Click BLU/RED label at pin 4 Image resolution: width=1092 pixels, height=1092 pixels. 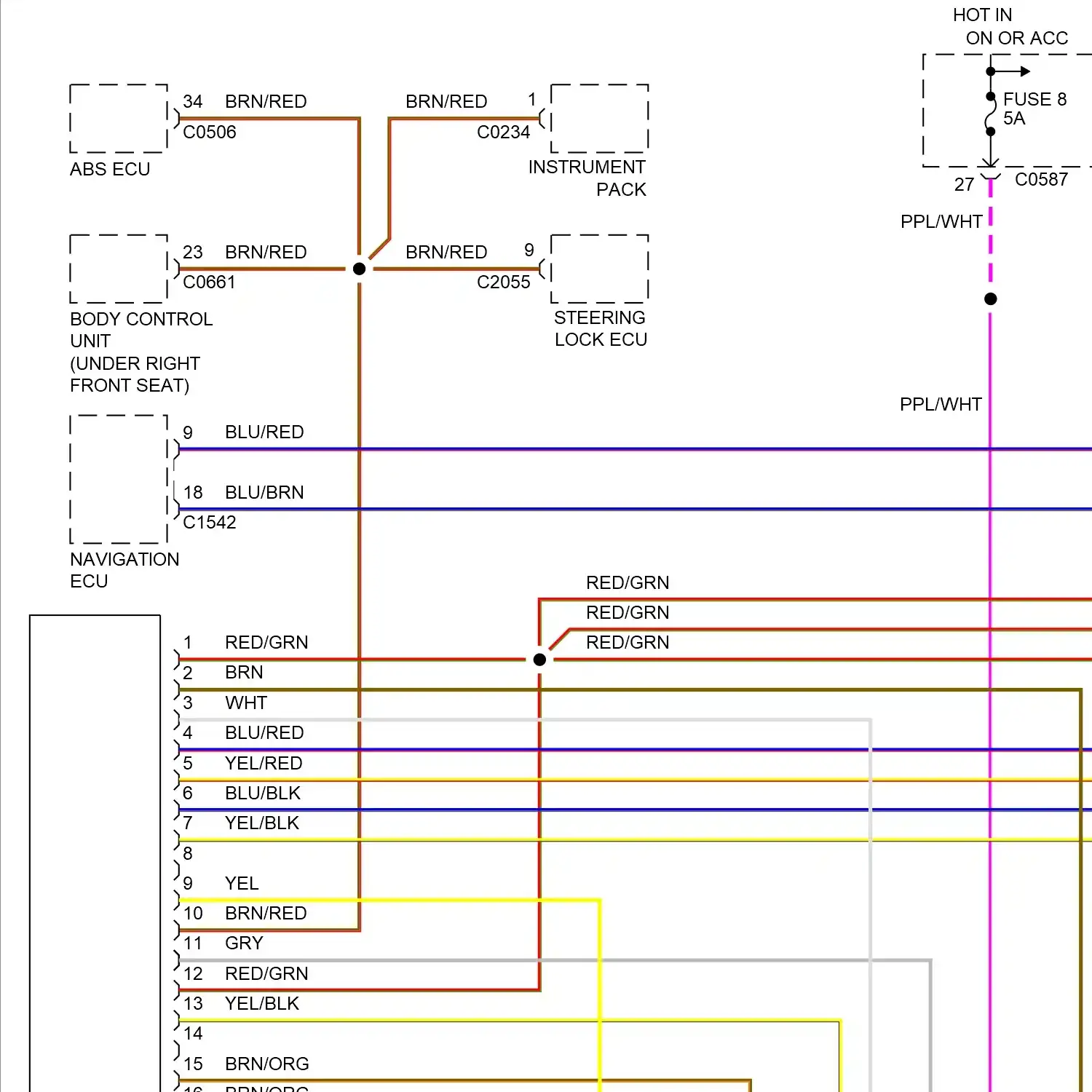(264, 732)
